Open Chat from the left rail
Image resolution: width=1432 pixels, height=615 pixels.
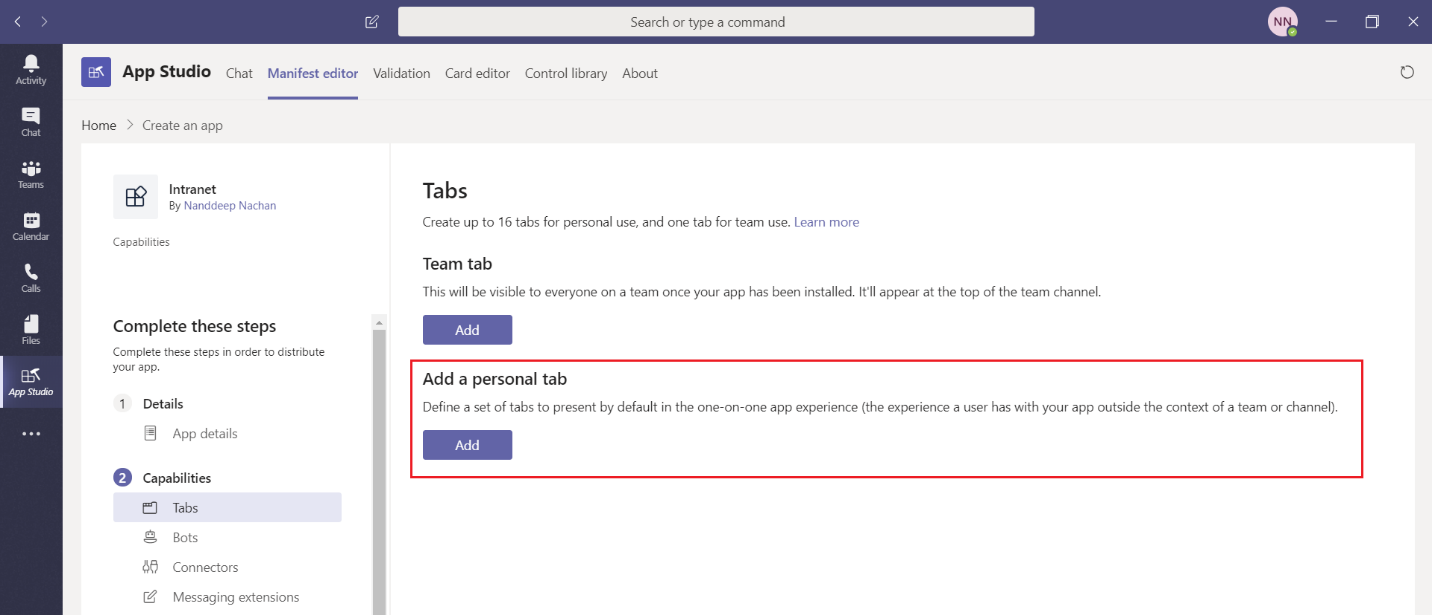click(x=31, y=122)
